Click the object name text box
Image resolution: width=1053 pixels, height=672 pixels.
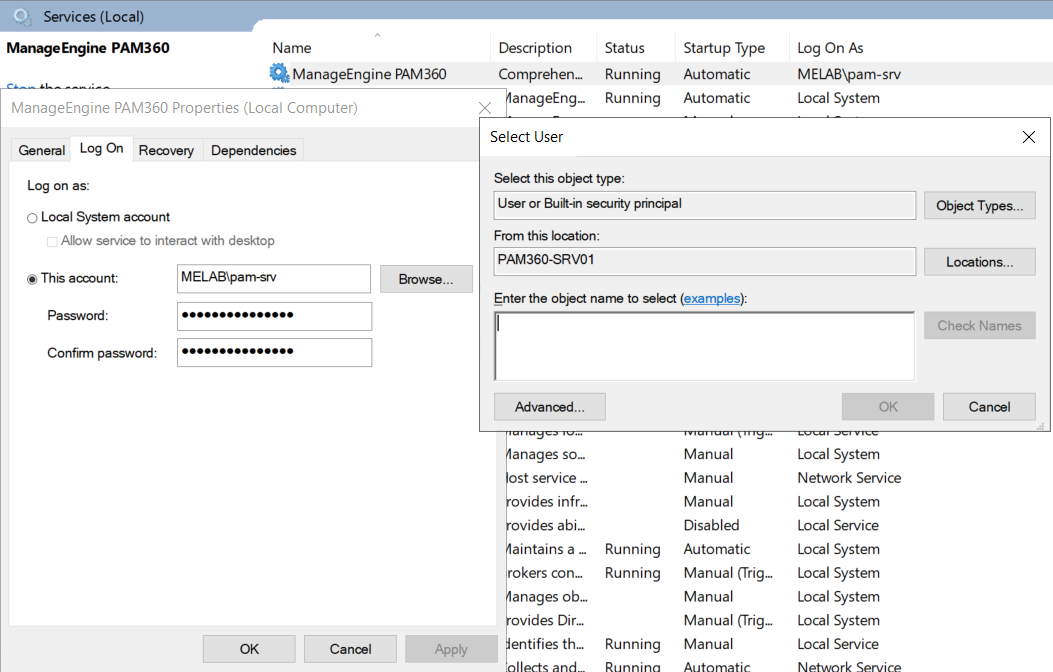tap(704, 346)
